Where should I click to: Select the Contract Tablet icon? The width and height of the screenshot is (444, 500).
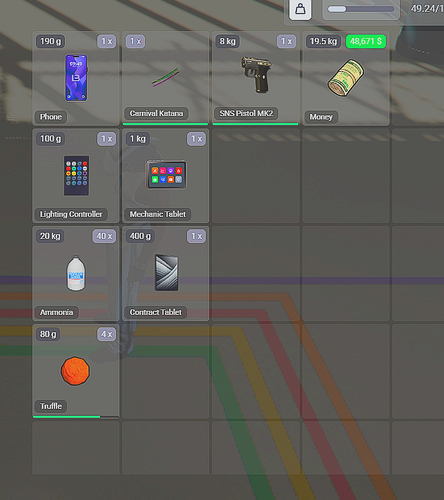tap(167, 273)
